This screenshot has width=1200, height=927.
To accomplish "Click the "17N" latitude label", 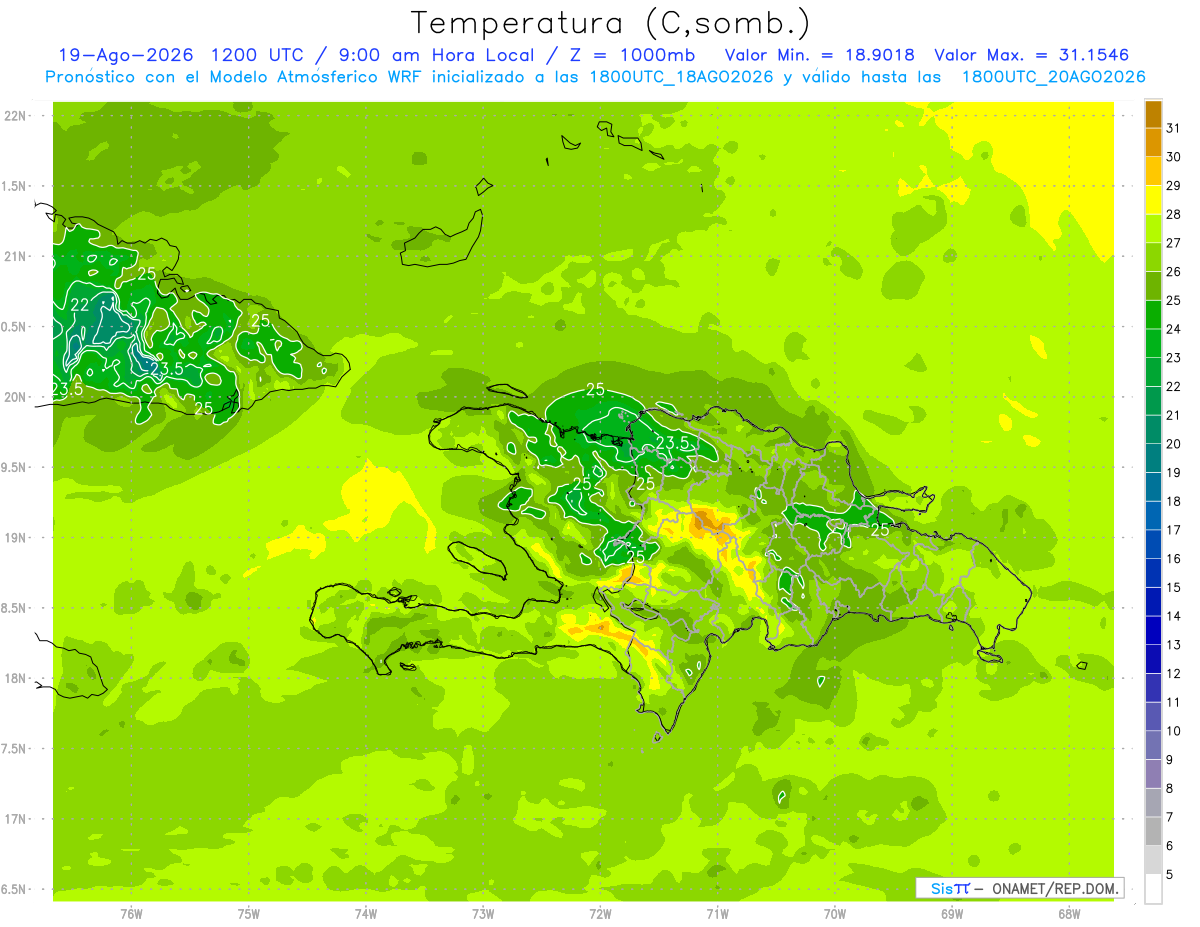I will [17, 819].
